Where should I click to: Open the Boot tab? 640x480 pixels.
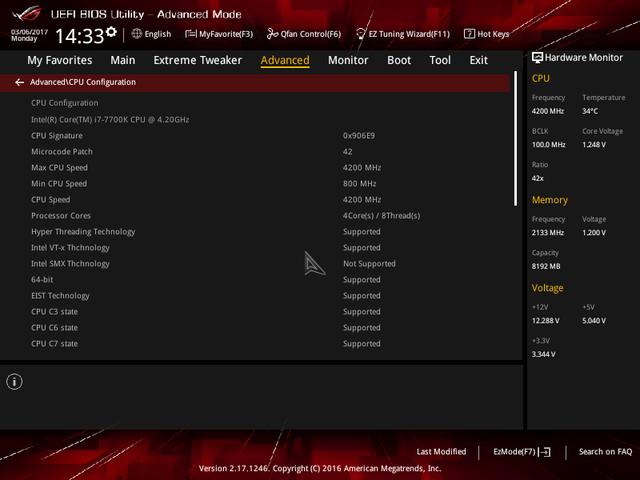click(x=399, y=60)
